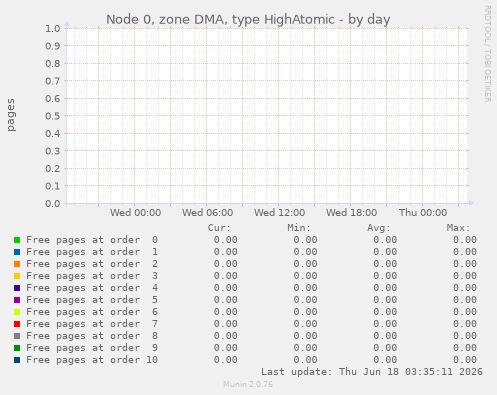This screenshot has width=497, height=395.
Task: Select 'Free pages at order 5' label
Action: click(92, 300)
